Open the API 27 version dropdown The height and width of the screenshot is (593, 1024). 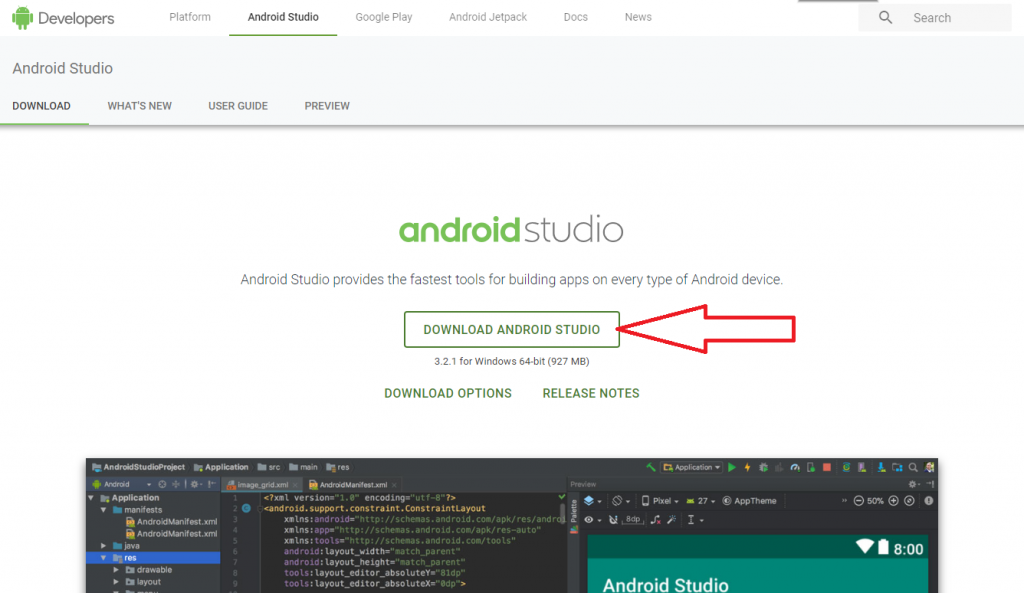pos(701,501)
